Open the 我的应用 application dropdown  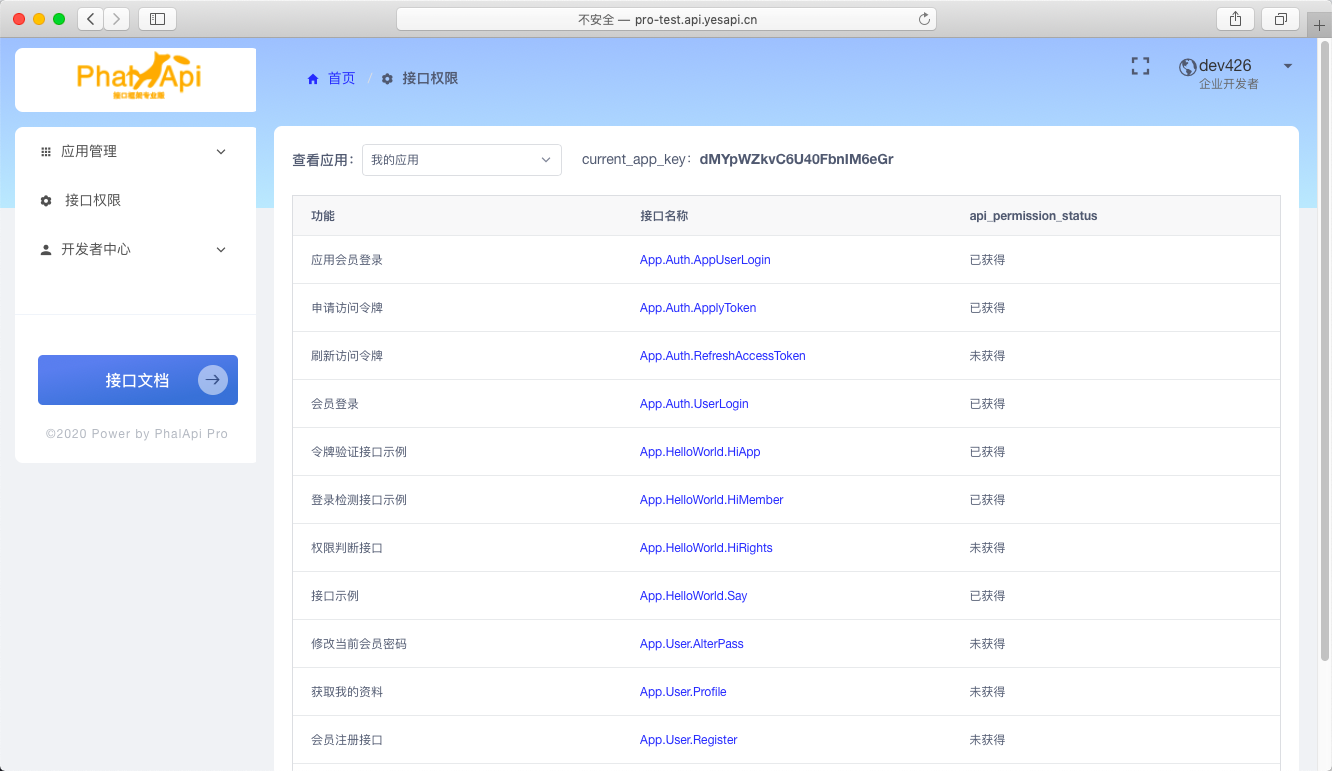461,160
